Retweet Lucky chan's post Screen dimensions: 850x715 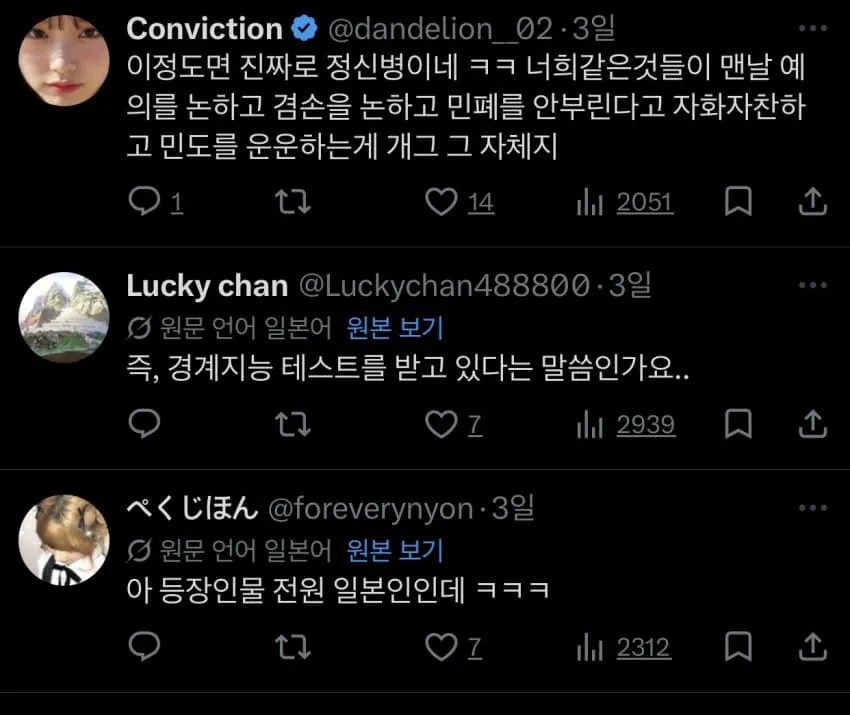point(293,425)
